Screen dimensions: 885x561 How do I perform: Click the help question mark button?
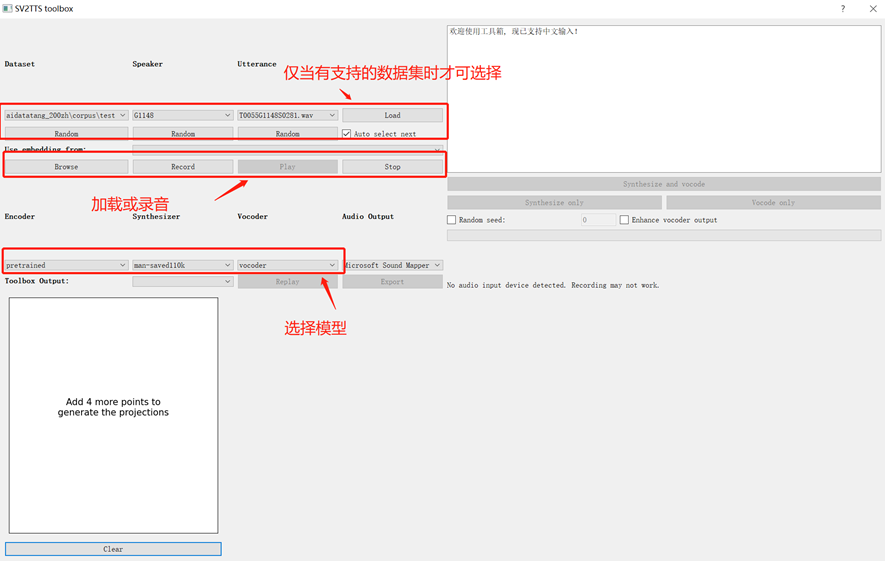[x=843, y=8]
